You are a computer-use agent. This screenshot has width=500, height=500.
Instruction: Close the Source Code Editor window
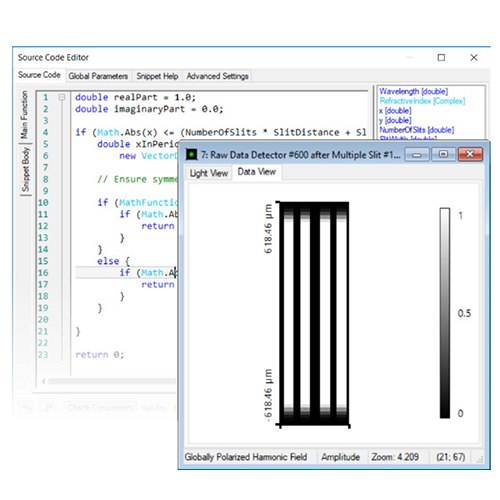tap(474, 58)
